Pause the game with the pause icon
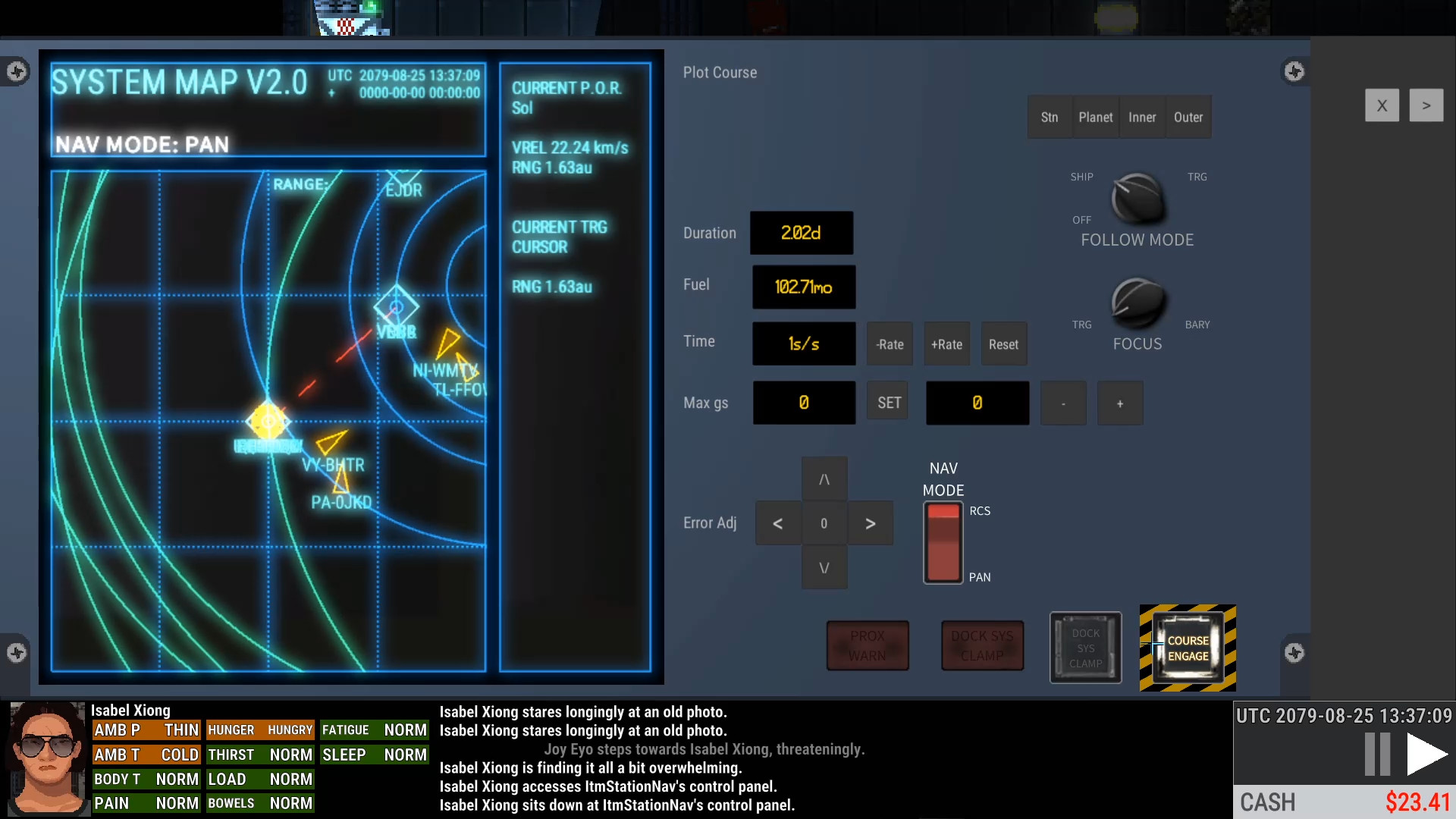This screenshot has width=1456, height=819. (x=1377, y=755)
